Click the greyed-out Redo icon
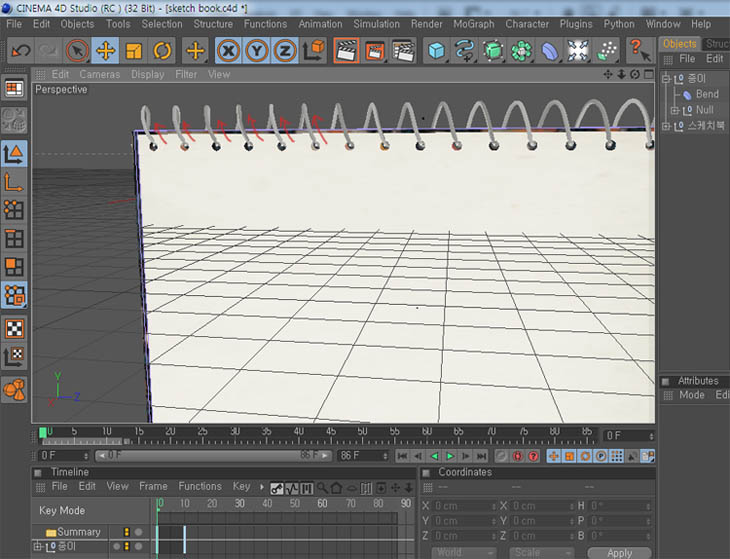Screen dimensions: 730x559 click(48, 50)
